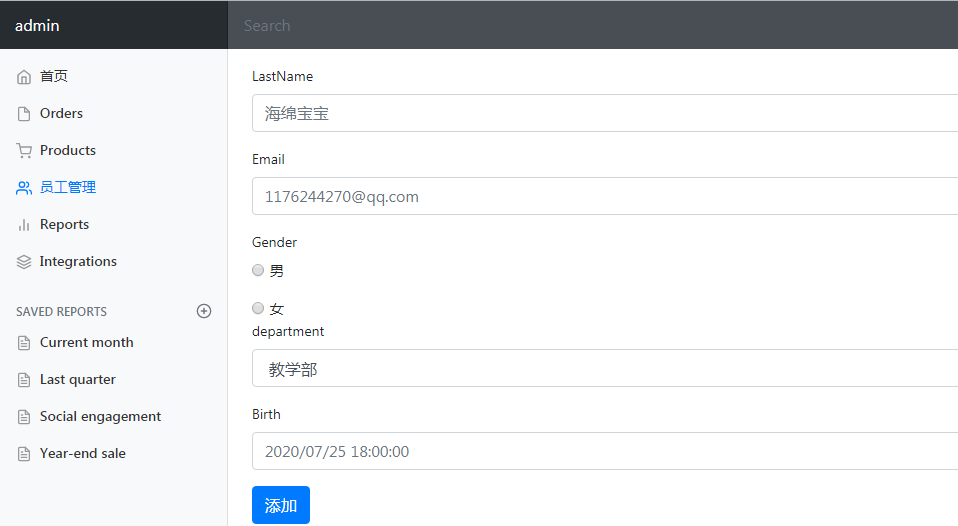Select the 男 gender radio button

[258, 270]
